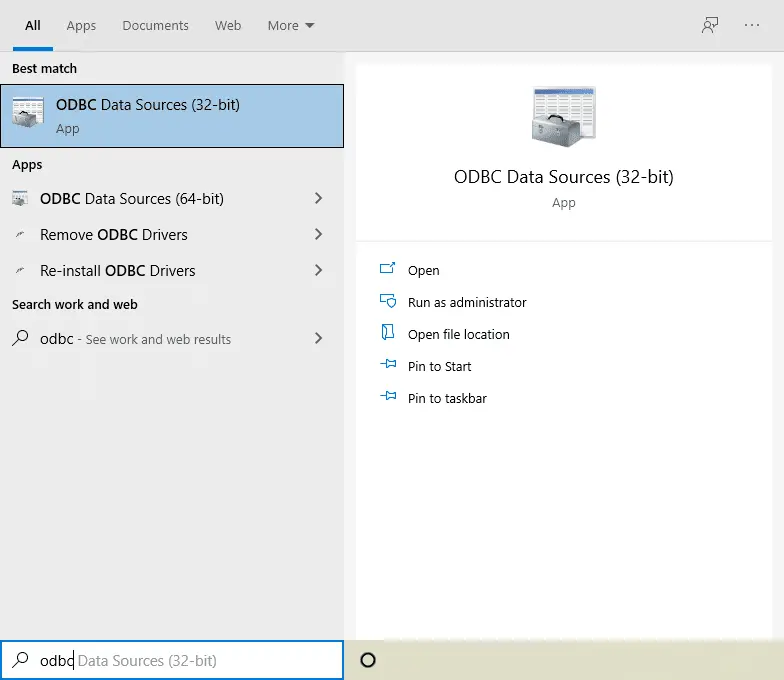The height and width of the screenshot is (680, 784).
Task: Click the Re-install ODBC Drivers icon
Action: click(20, 270)
